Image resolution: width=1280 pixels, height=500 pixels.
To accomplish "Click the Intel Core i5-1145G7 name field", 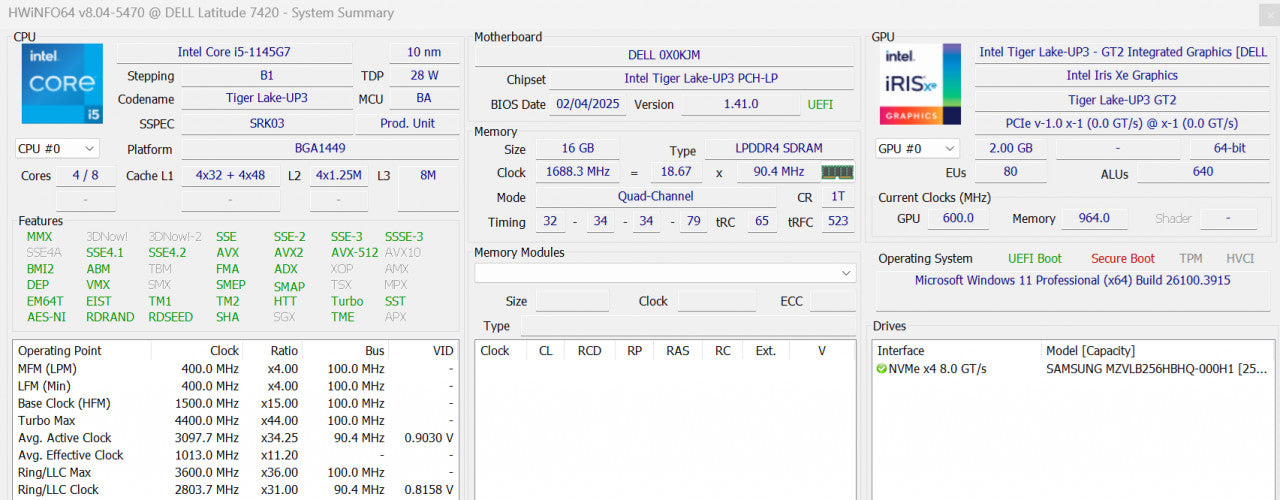I will point(234,52).
